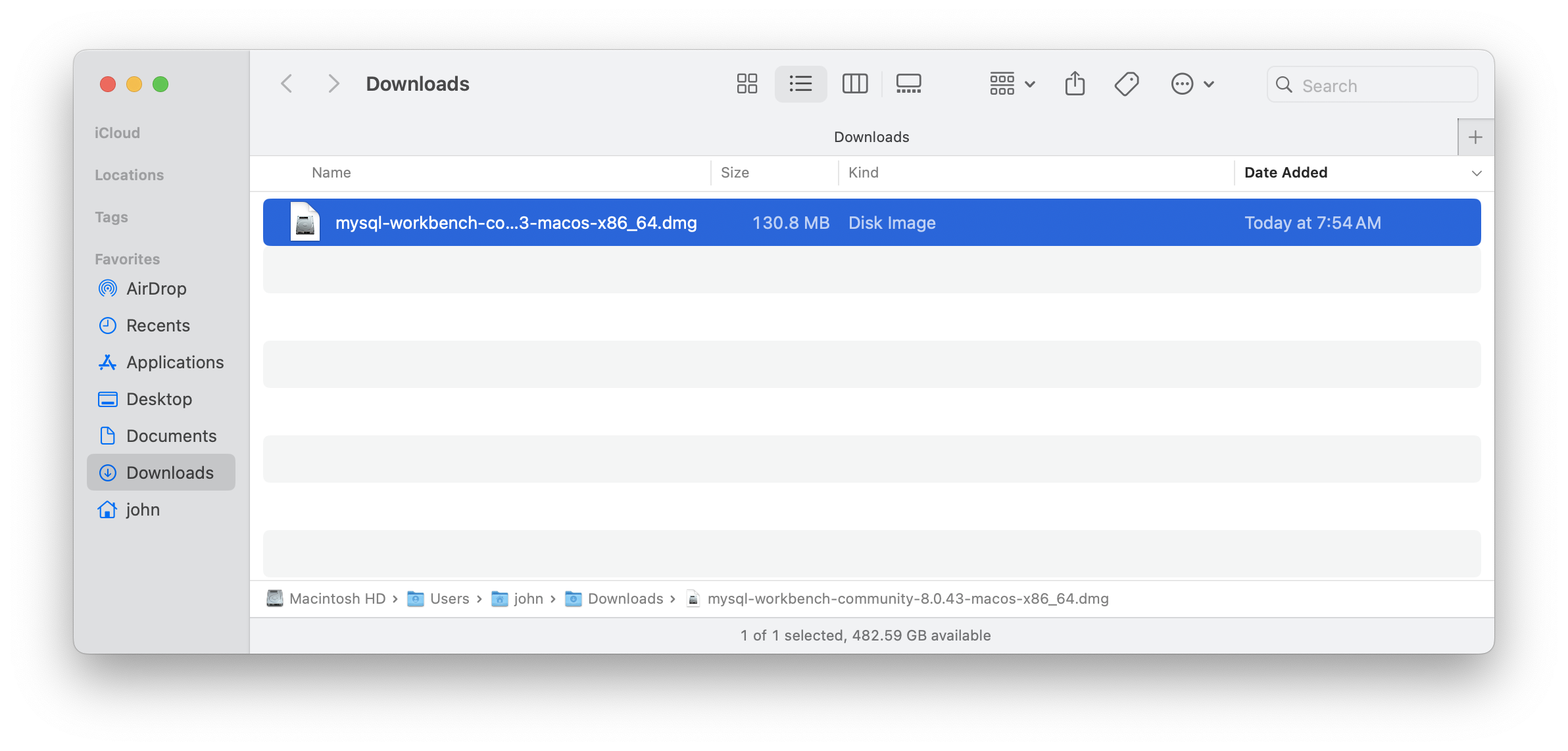Collapse the Favorites sidebar section
1568x751 pixels.
(x=127, y=259)
